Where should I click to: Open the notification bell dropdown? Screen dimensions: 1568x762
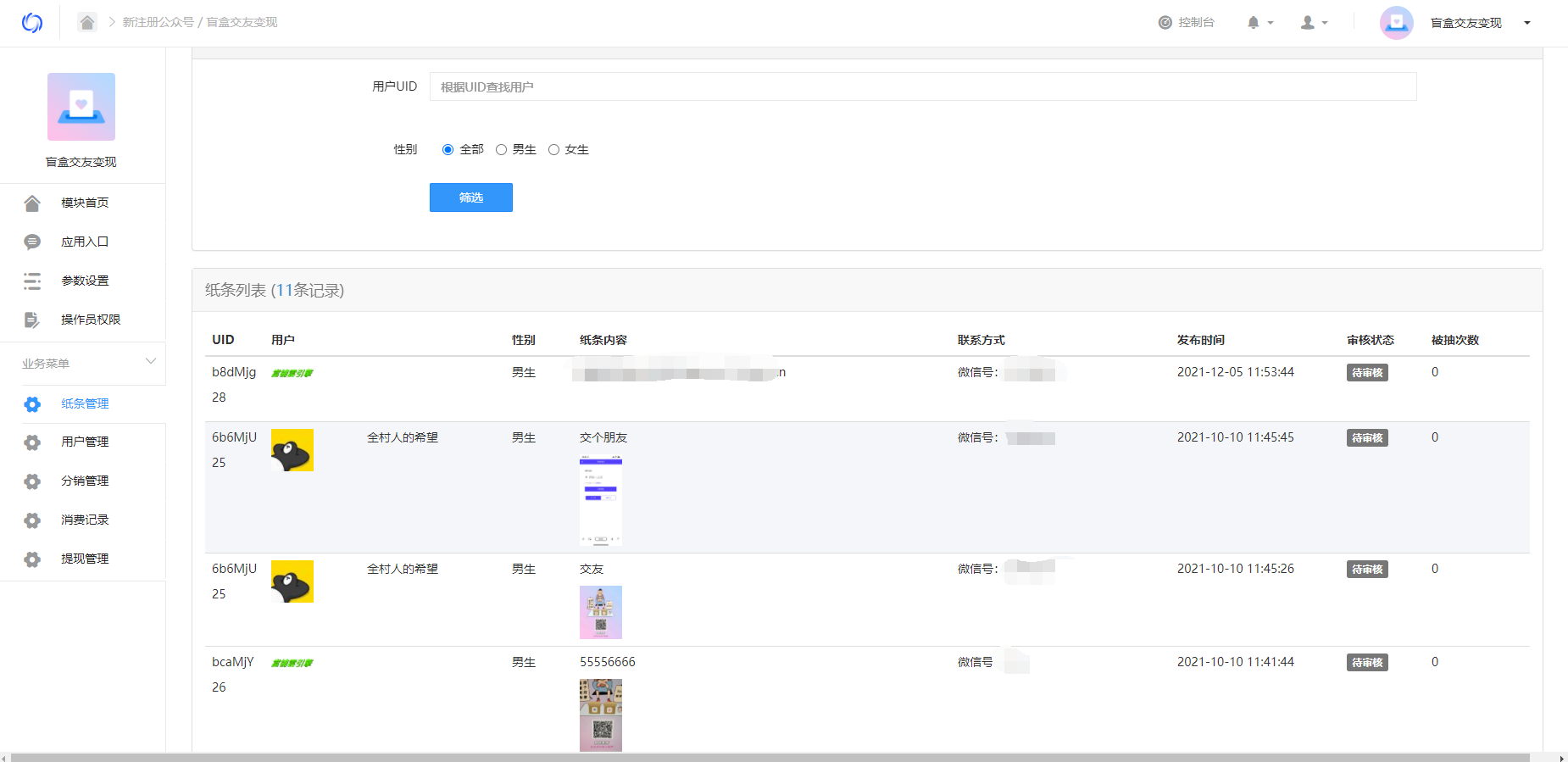[1259, 23]
